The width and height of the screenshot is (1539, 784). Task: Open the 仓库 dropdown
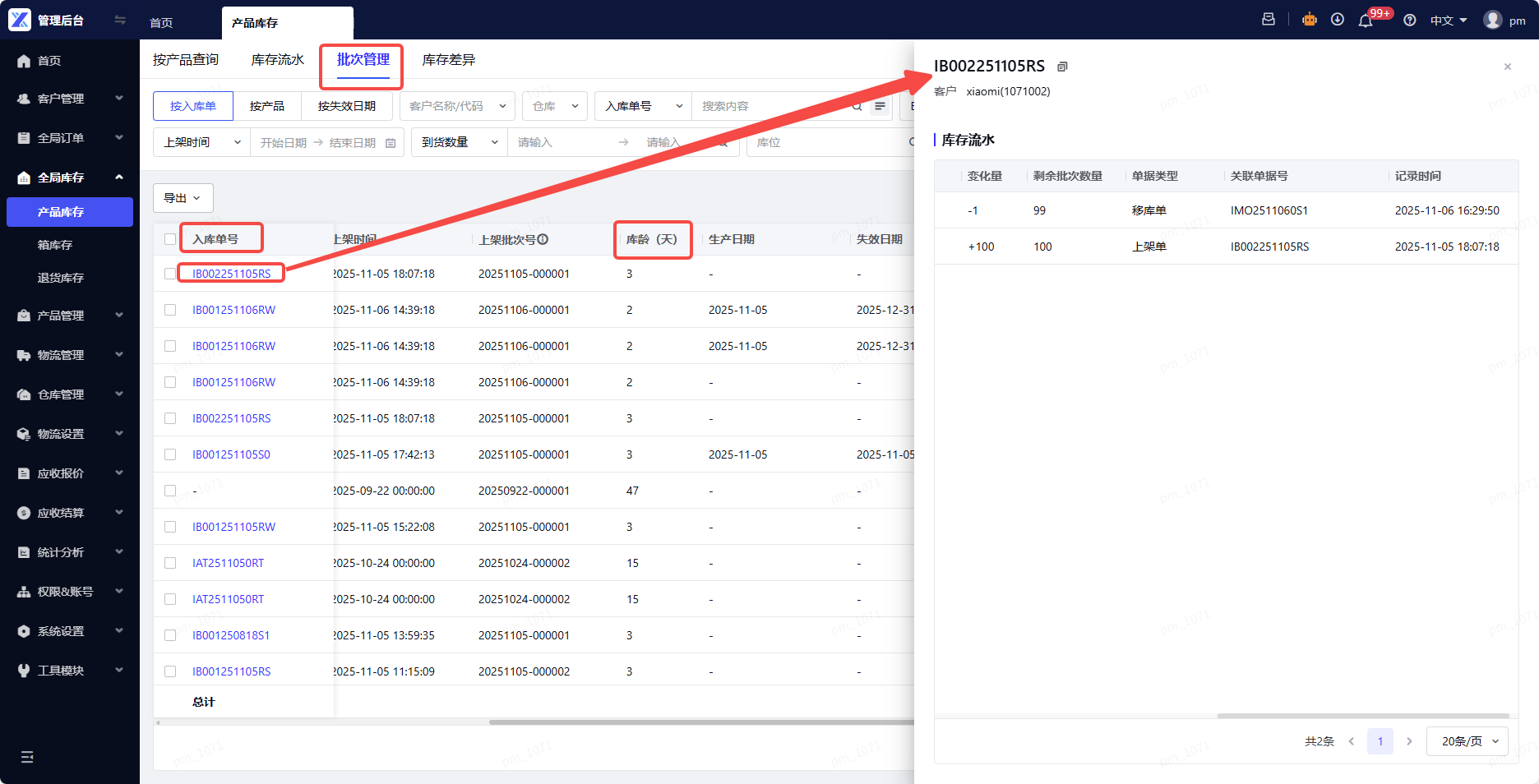555,106
